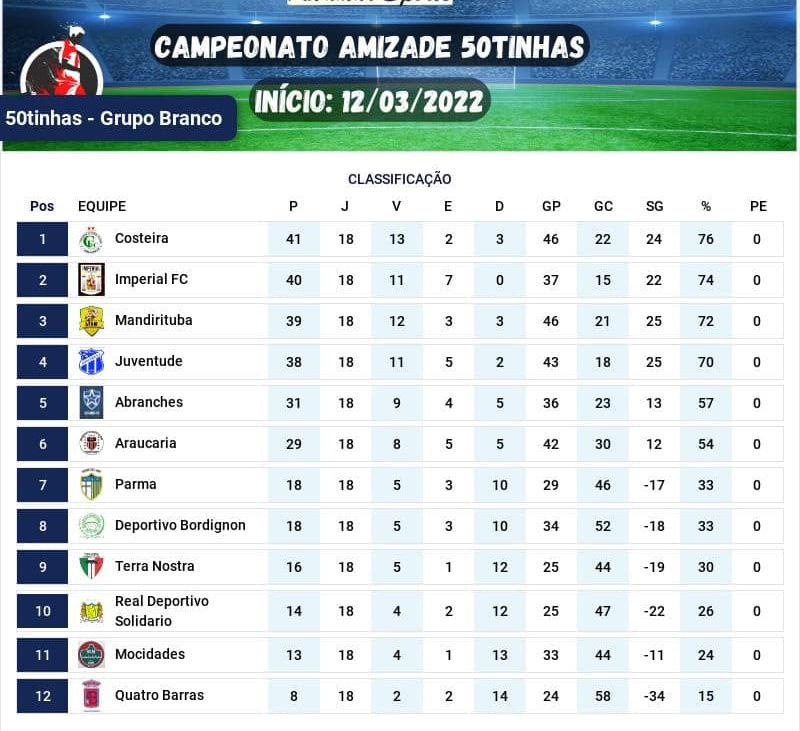
Task: Click the SG column header
Action: point(654,206)
